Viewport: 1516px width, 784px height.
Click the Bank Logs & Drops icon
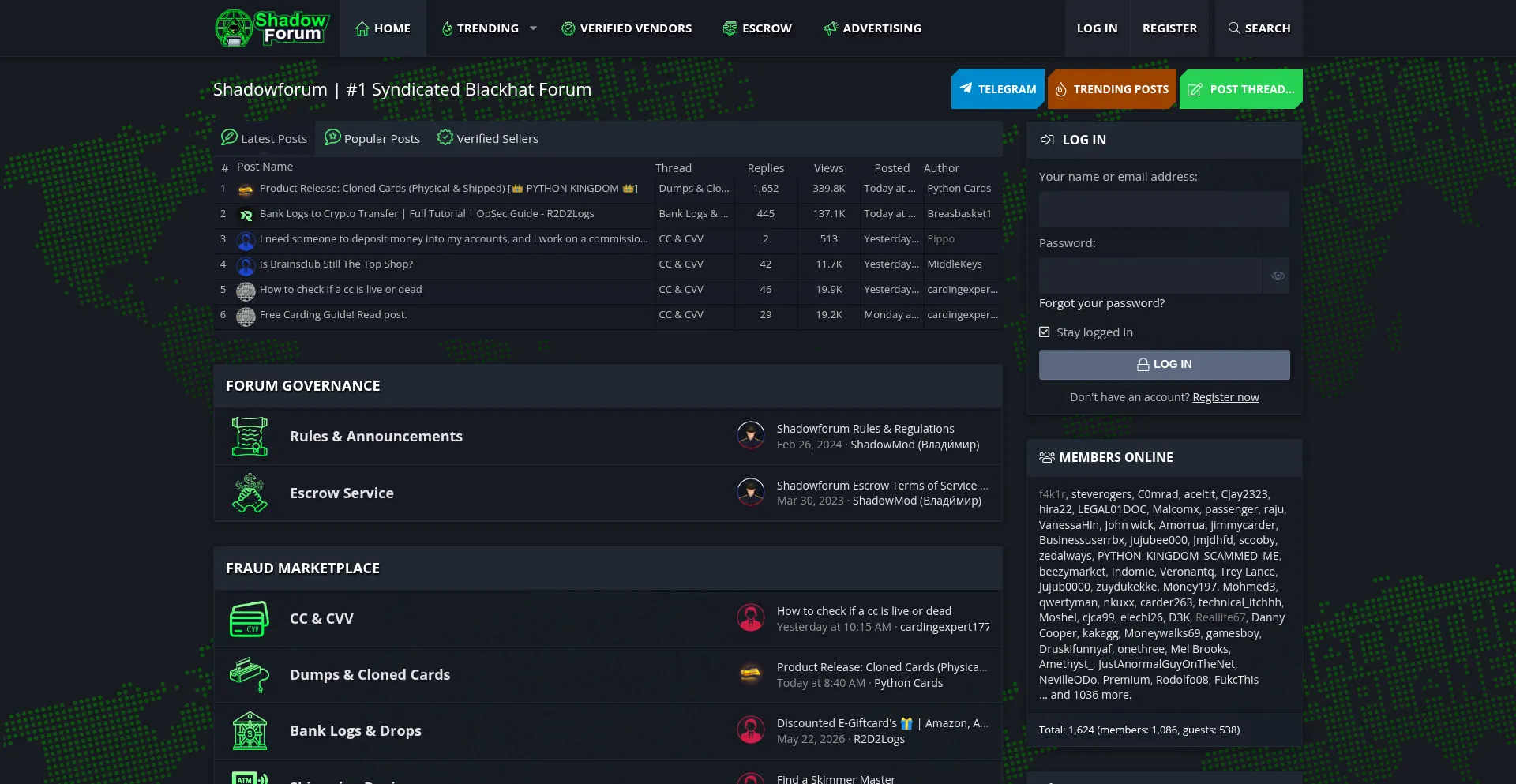click(x=250, y=731)
